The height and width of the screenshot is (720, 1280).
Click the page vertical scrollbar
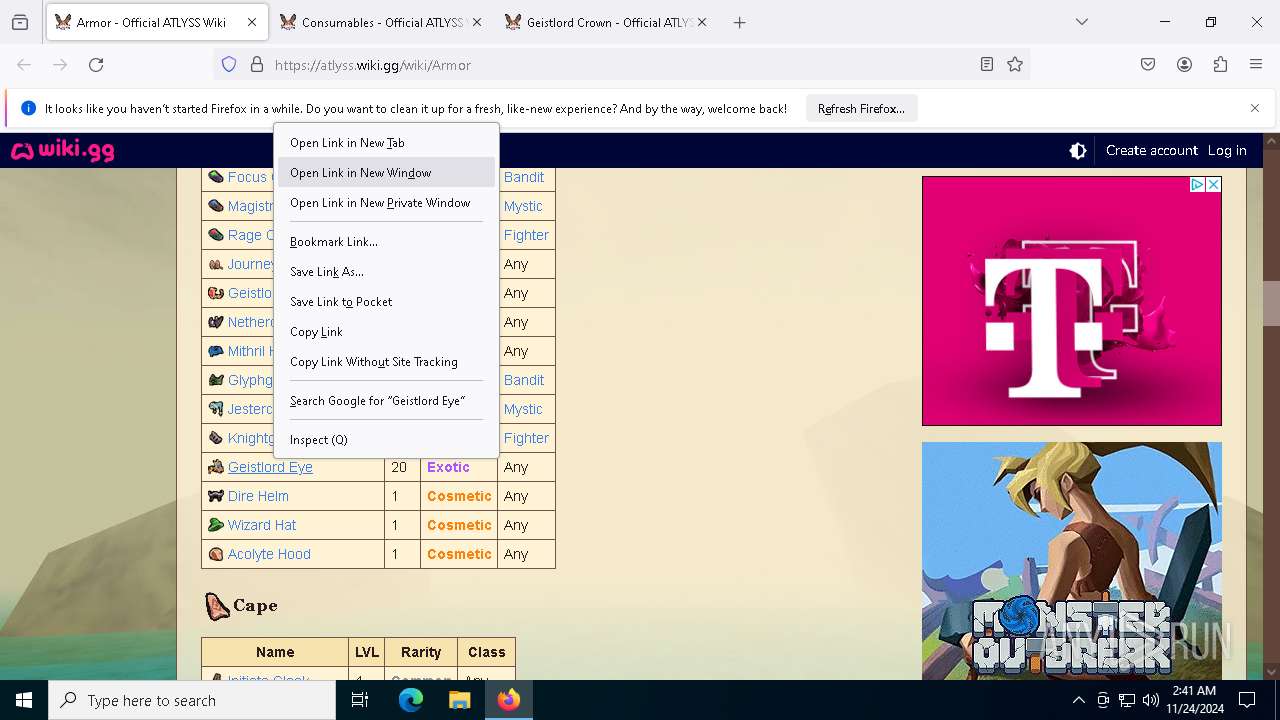pos(1271,304)
